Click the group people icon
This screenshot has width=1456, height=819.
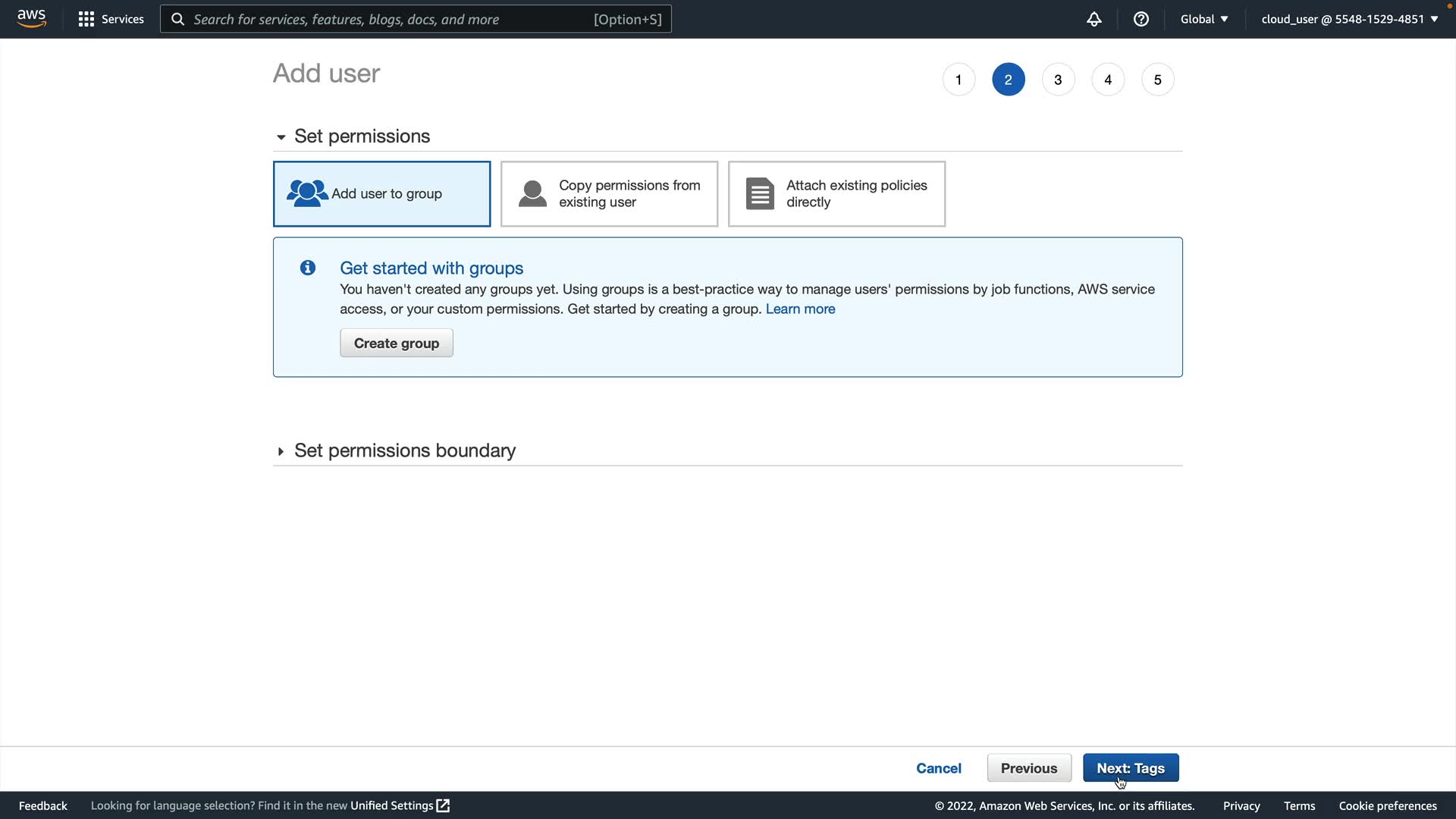click(306, 193)
